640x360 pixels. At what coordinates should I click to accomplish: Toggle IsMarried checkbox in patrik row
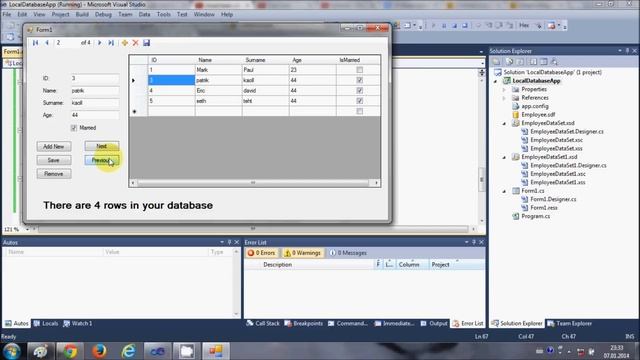360,80
